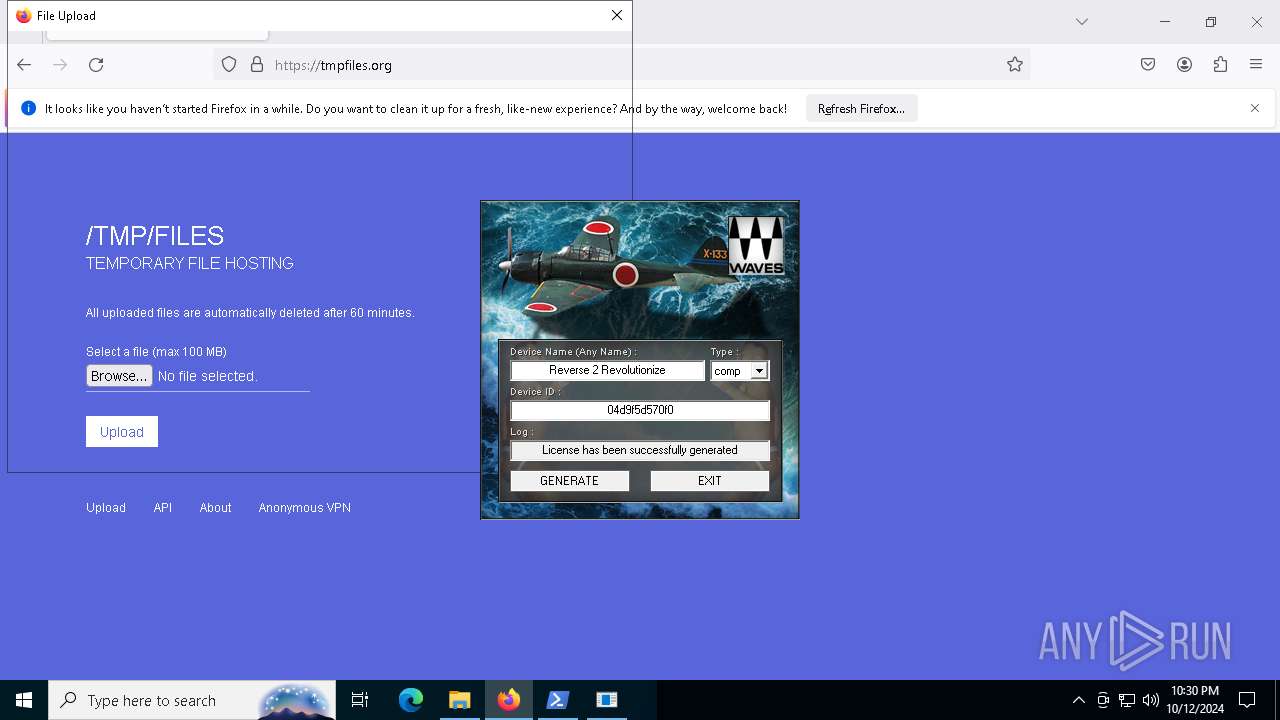Open the Upload footer link

point(106,508)
